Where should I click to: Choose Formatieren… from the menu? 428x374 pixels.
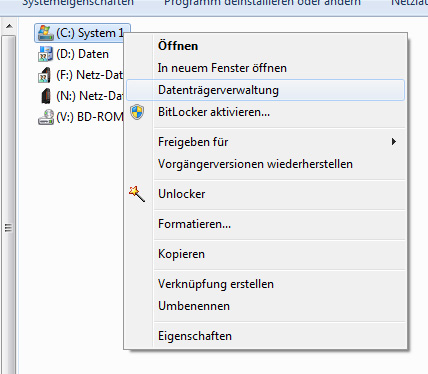(x=194, y=224)
